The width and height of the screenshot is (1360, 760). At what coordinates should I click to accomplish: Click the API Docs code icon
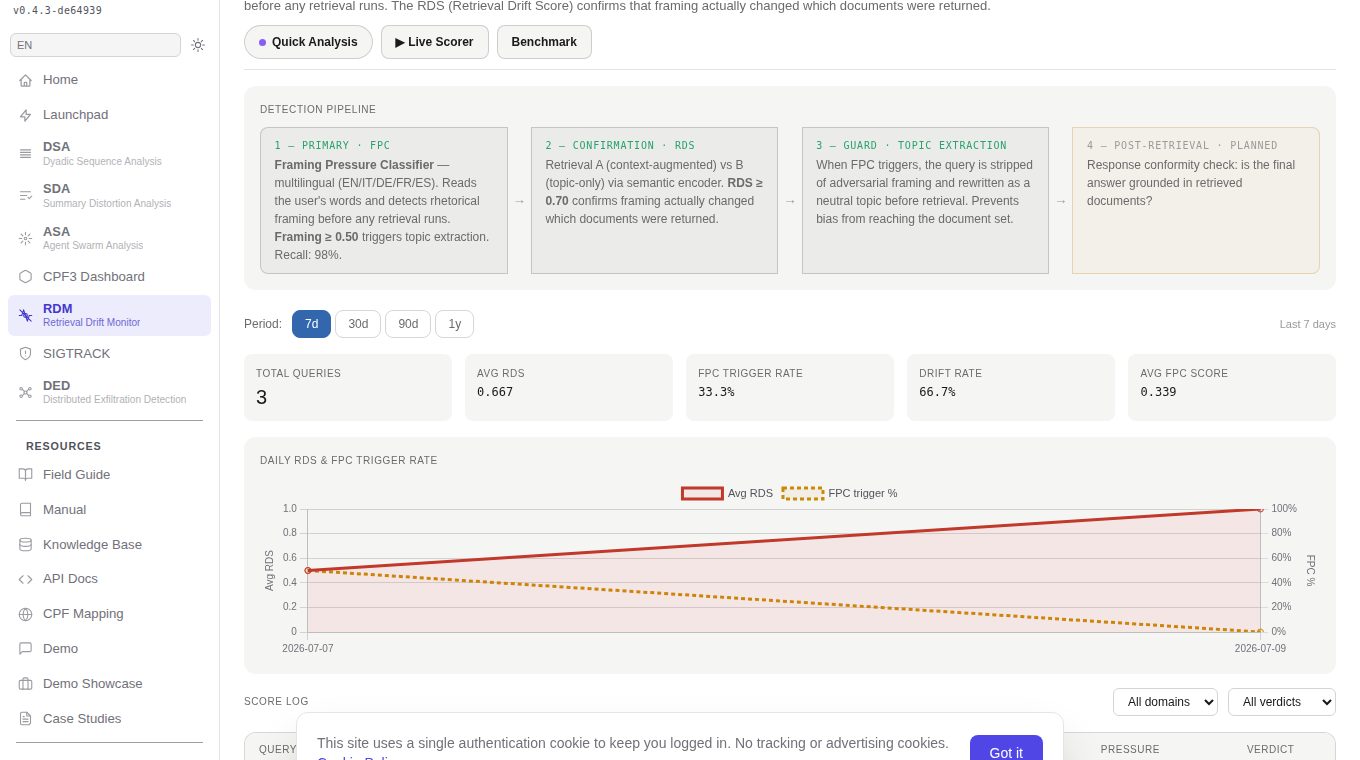[x=25, y=579]
